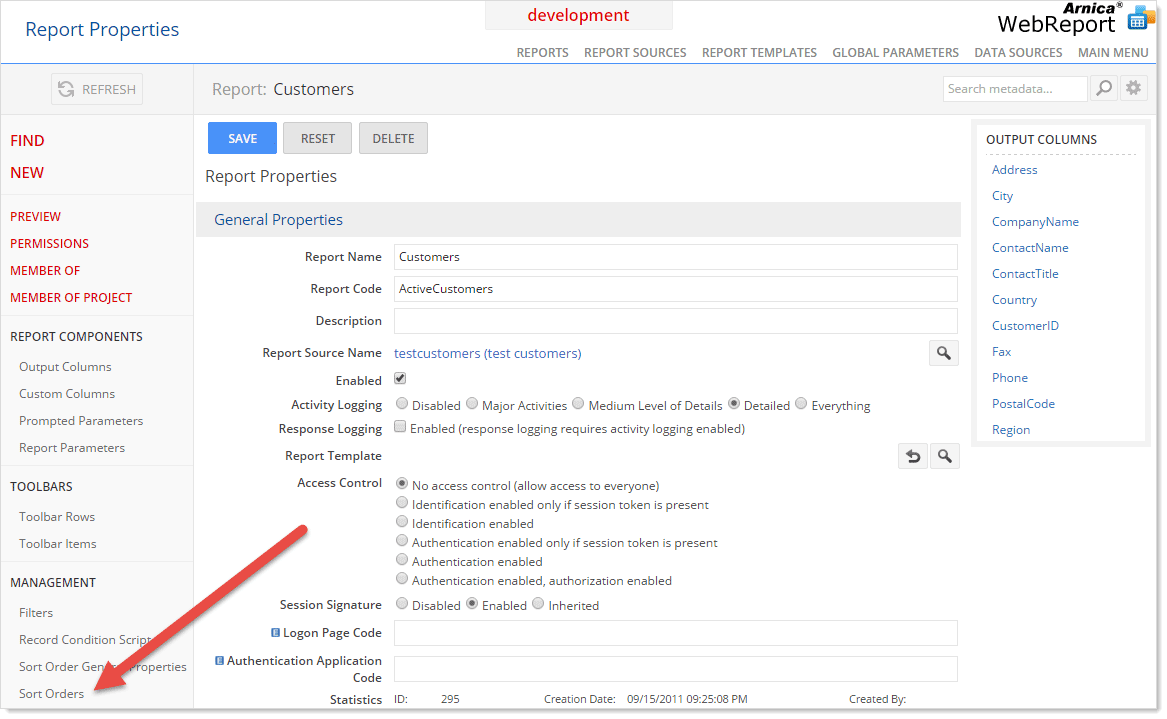Click inside the Description field
Image resolution: width=1167 pixels, height=719 pixels.
coord(675,321)
